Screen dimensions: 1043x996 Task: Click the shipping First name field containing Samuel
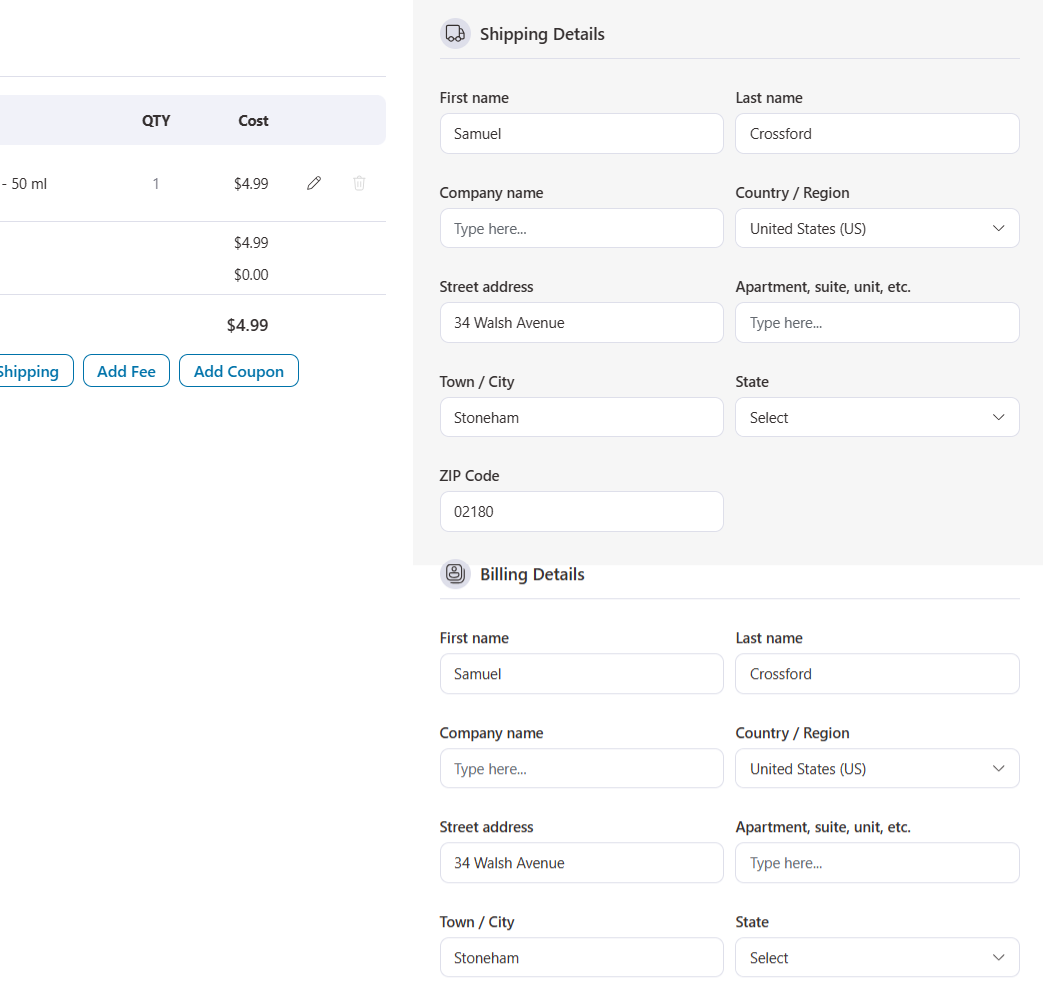pos(581,133)
